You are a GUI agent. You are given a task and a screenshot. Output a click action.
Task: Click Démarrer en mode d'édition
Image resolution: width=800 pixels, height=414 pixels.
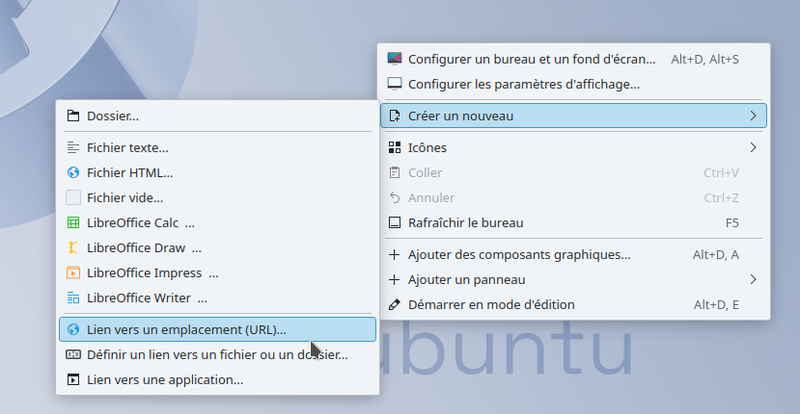pos(491,305)
